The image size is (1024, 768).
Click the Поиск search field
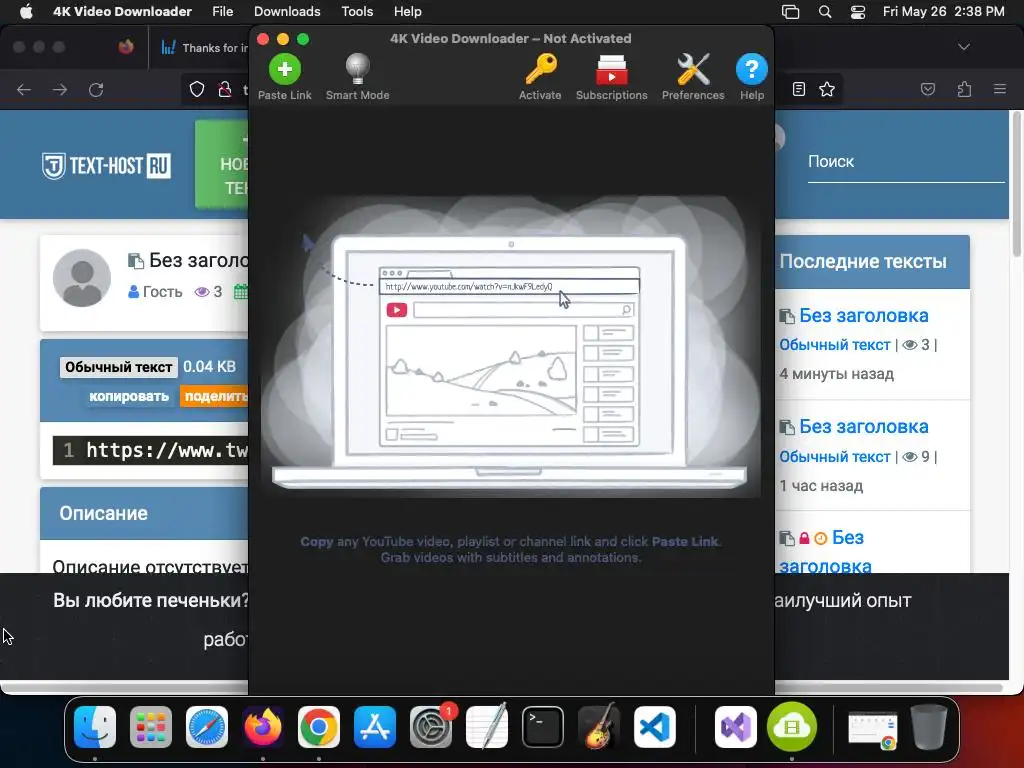click(x=906, y=162)
